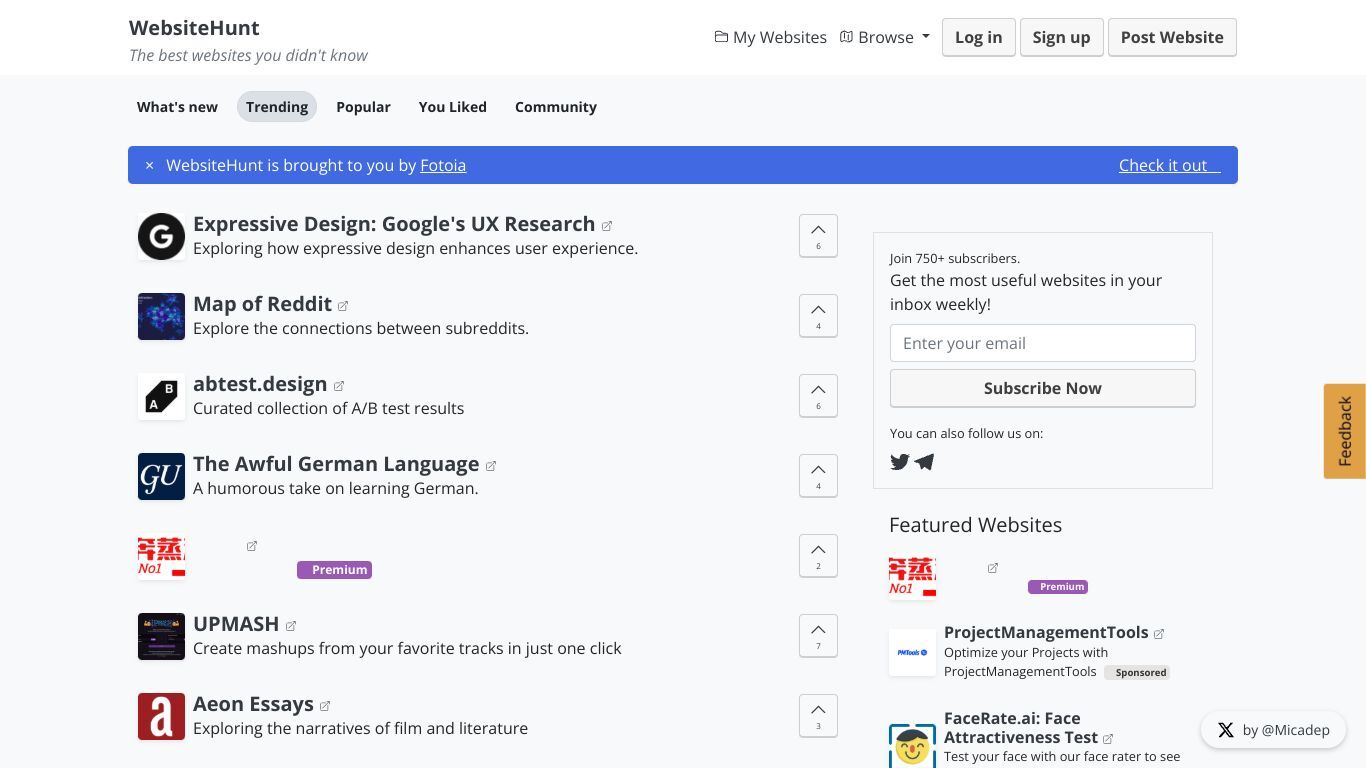Follow WebsiteHunt on Twitter icon
Viewport: 1366px width, 768px height.
(900, 462)
